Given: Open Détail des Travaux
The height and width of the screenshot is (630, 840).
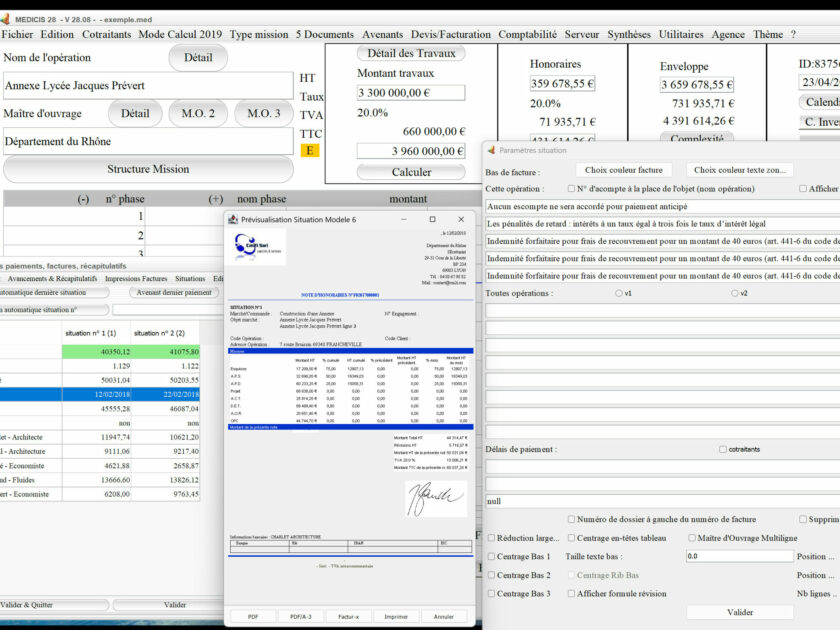Looking at the screenshot, I should [x=411, y=53].
